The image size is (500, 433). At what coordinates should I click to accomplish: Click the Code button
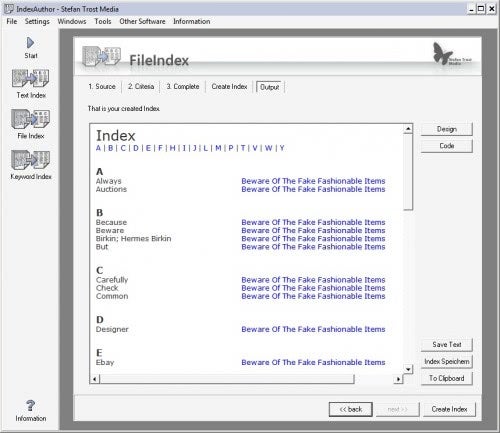tap(447, 146)
